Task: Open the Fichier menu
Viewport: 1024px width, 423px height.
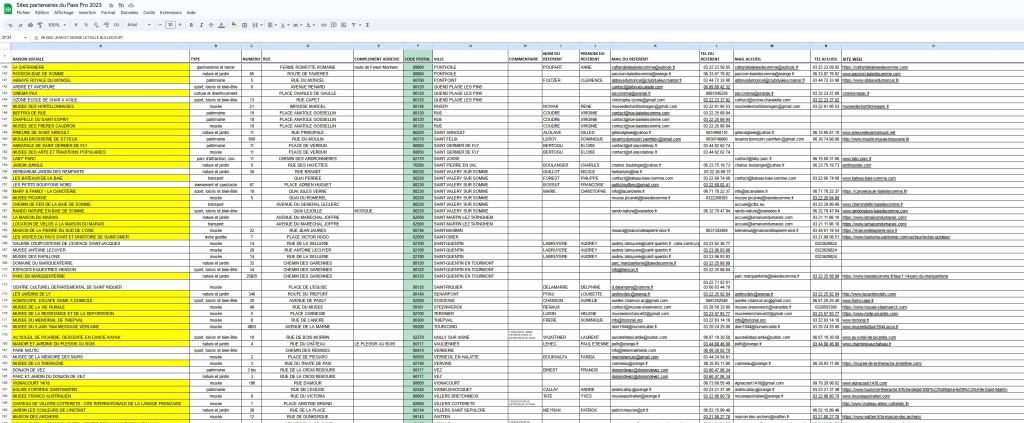Action: 24,12
